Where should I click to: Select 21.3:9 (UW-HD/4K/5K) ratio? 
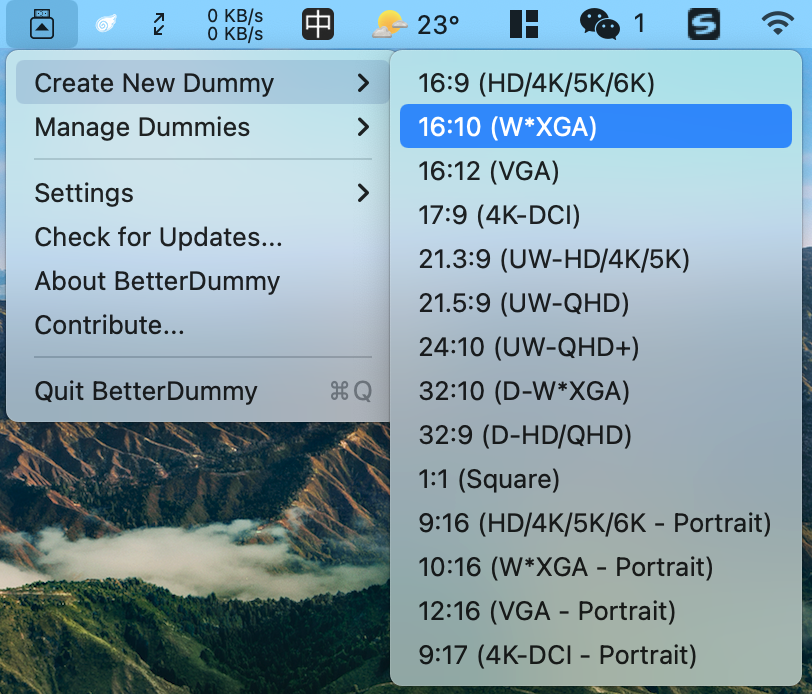[596, 259]
